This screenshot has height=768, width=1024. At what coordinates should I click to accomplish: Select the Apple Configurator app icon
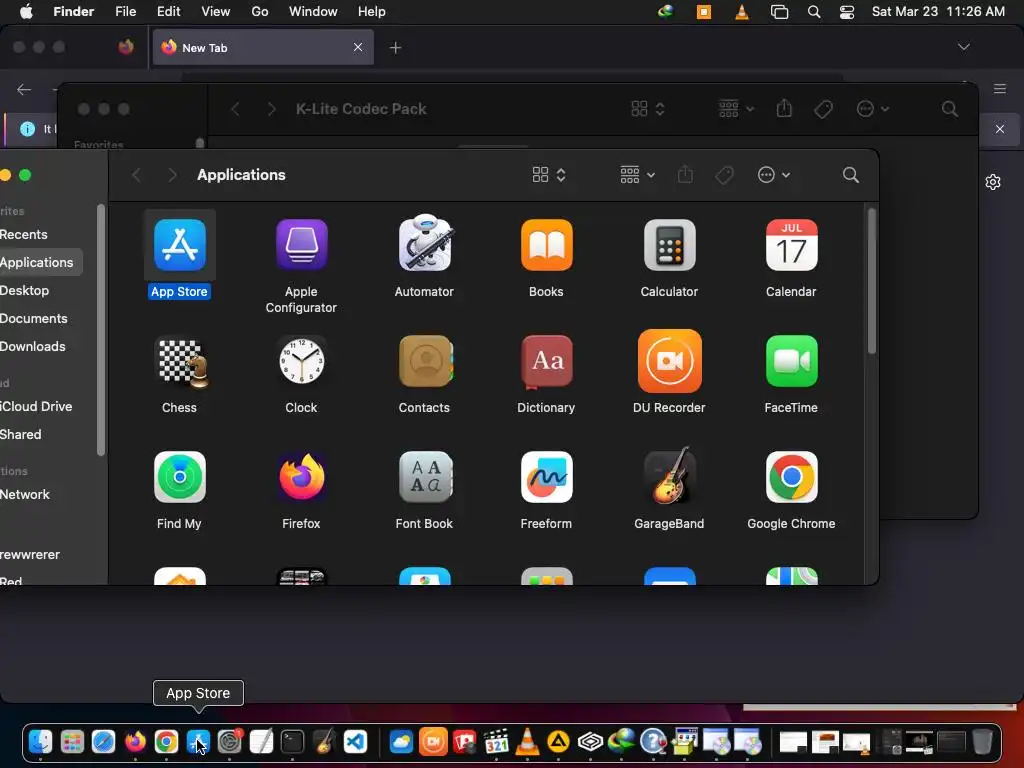[301, 246]
